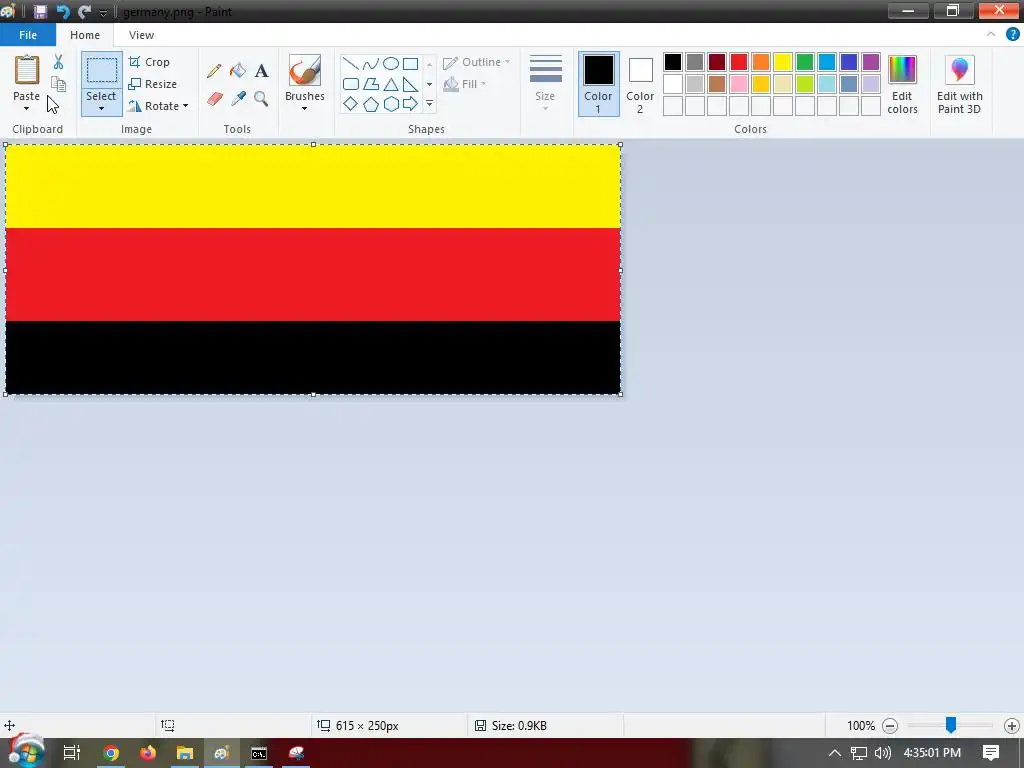Activate Color 1 foreground selector

point(598,84)
